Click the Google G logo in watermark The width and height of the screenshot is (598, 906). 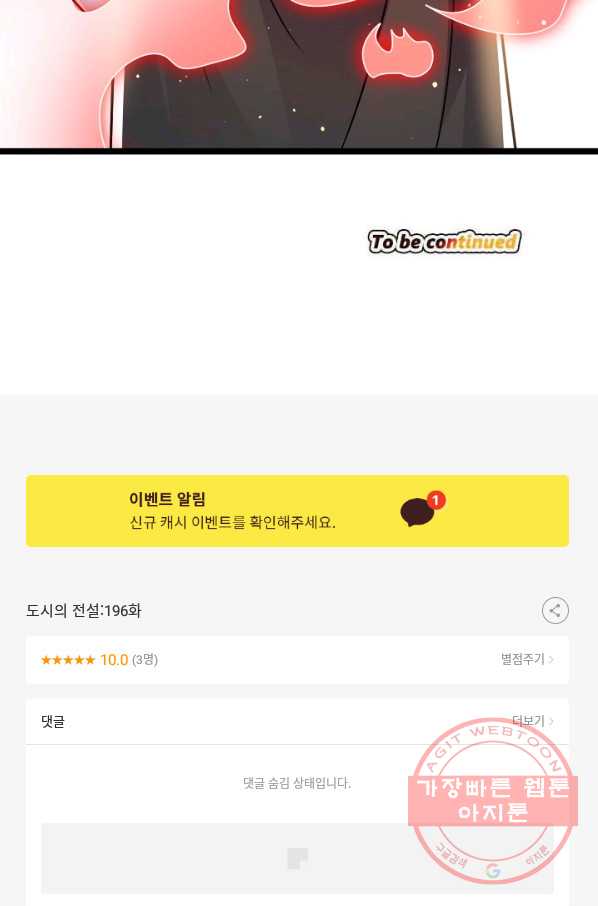point(492,871)
